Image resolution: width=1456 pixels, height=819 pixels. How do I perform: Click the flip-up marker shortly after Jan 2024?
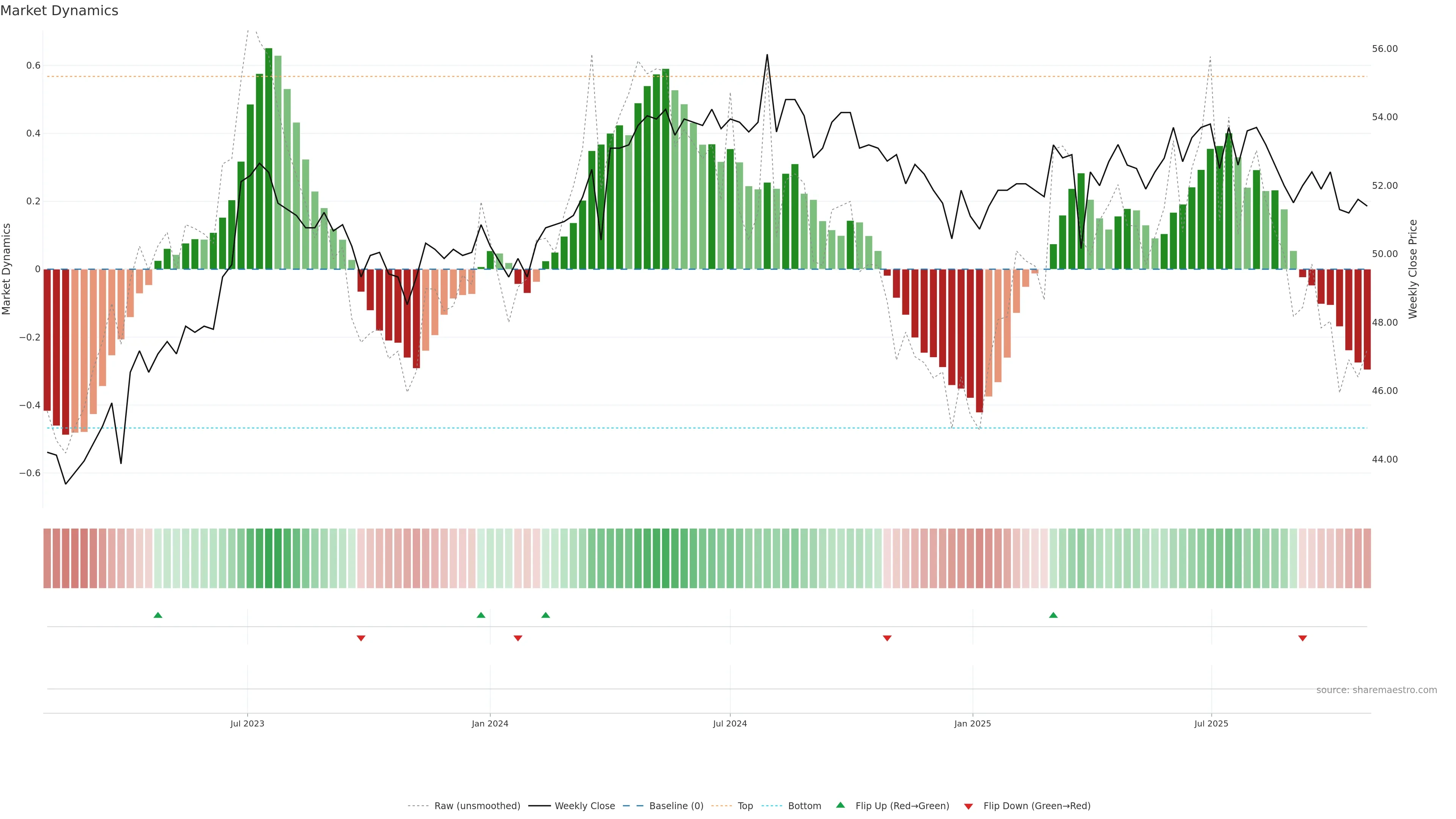point(546,615)
